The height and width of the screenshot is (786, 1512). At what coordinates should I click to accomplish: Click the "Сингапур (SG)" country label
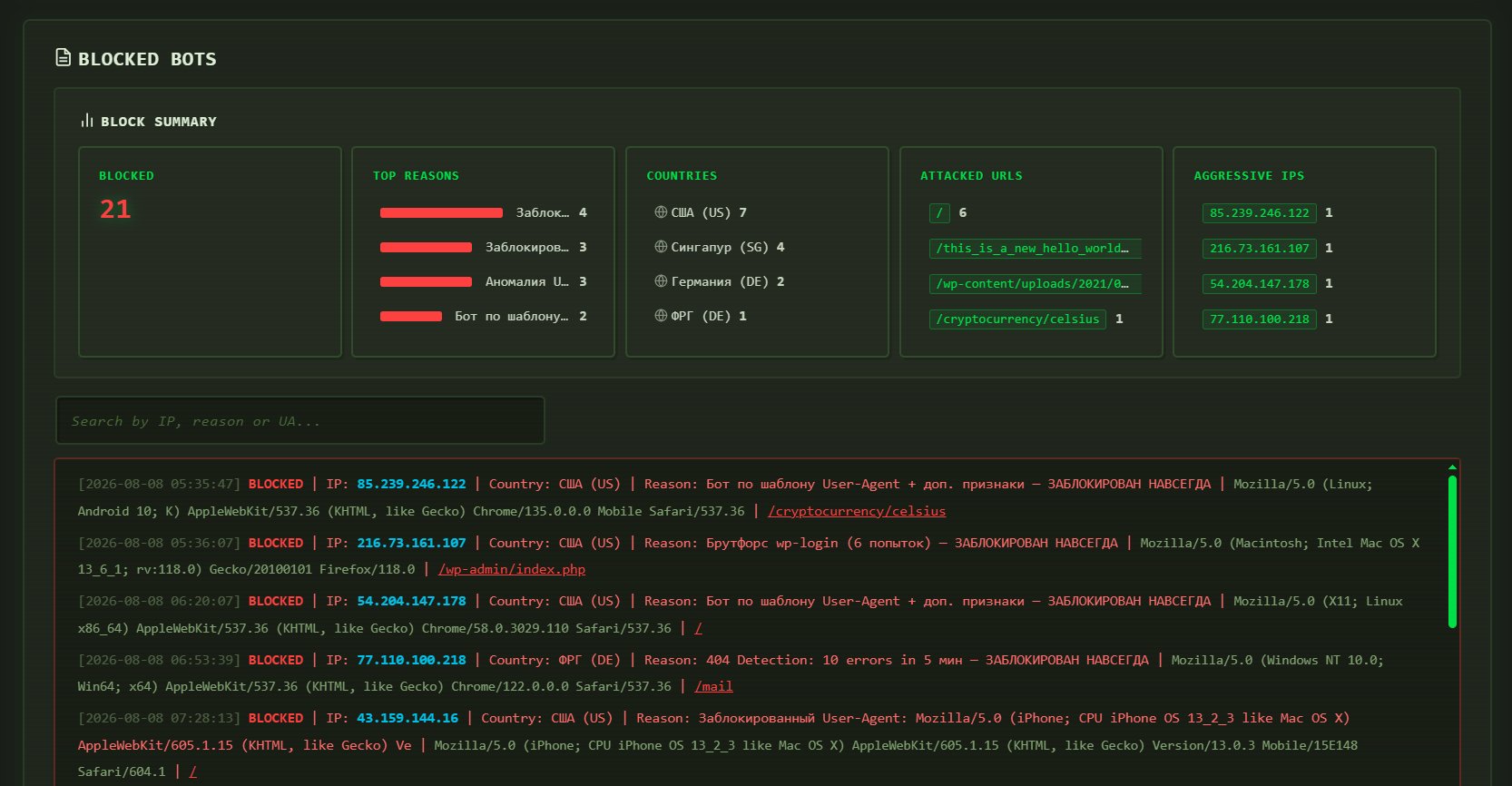720,247
